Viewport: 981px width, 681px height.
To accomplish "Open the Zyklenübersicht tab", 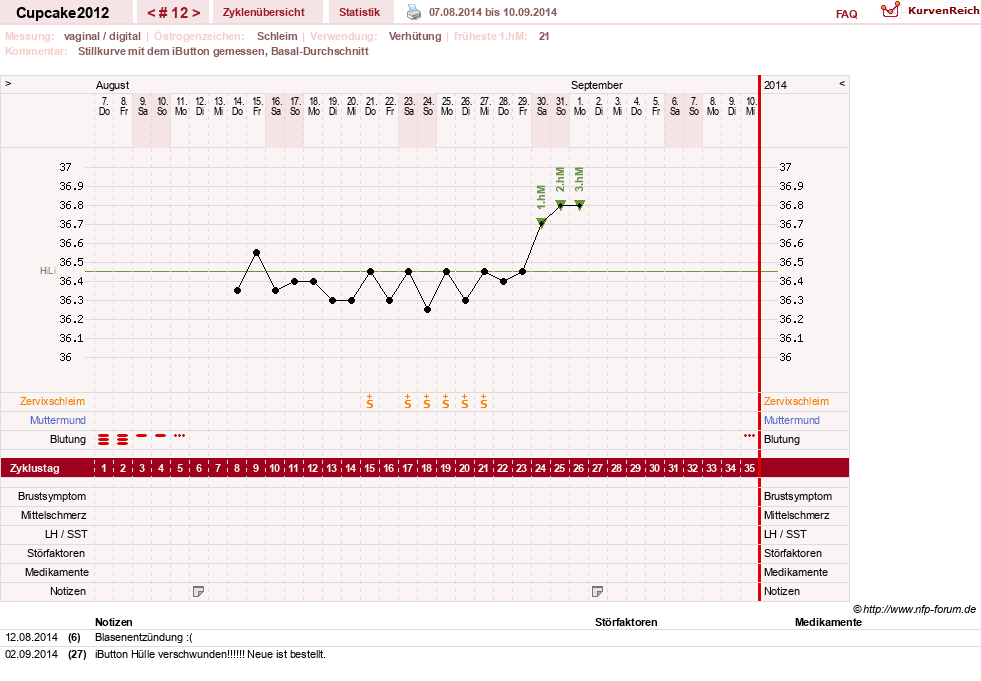I will pos(263,13).
